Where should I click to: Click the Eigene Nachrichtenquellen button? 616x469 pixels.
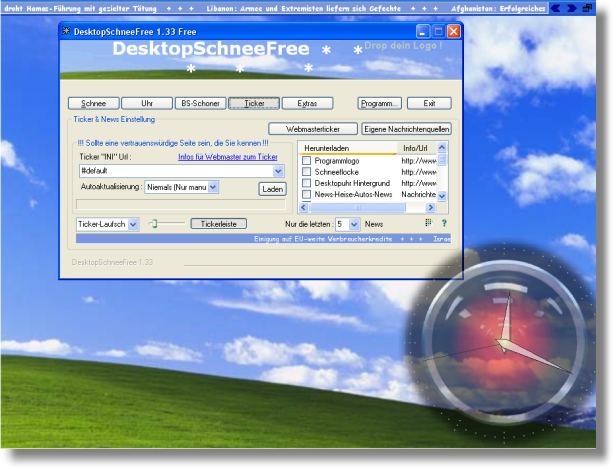click(x=406, y=129)
